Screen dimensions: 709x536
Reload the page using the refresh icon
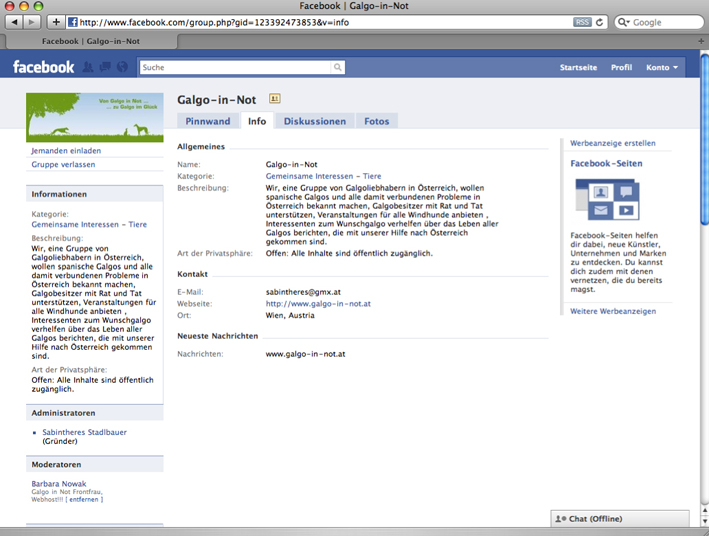pos(600,22)
